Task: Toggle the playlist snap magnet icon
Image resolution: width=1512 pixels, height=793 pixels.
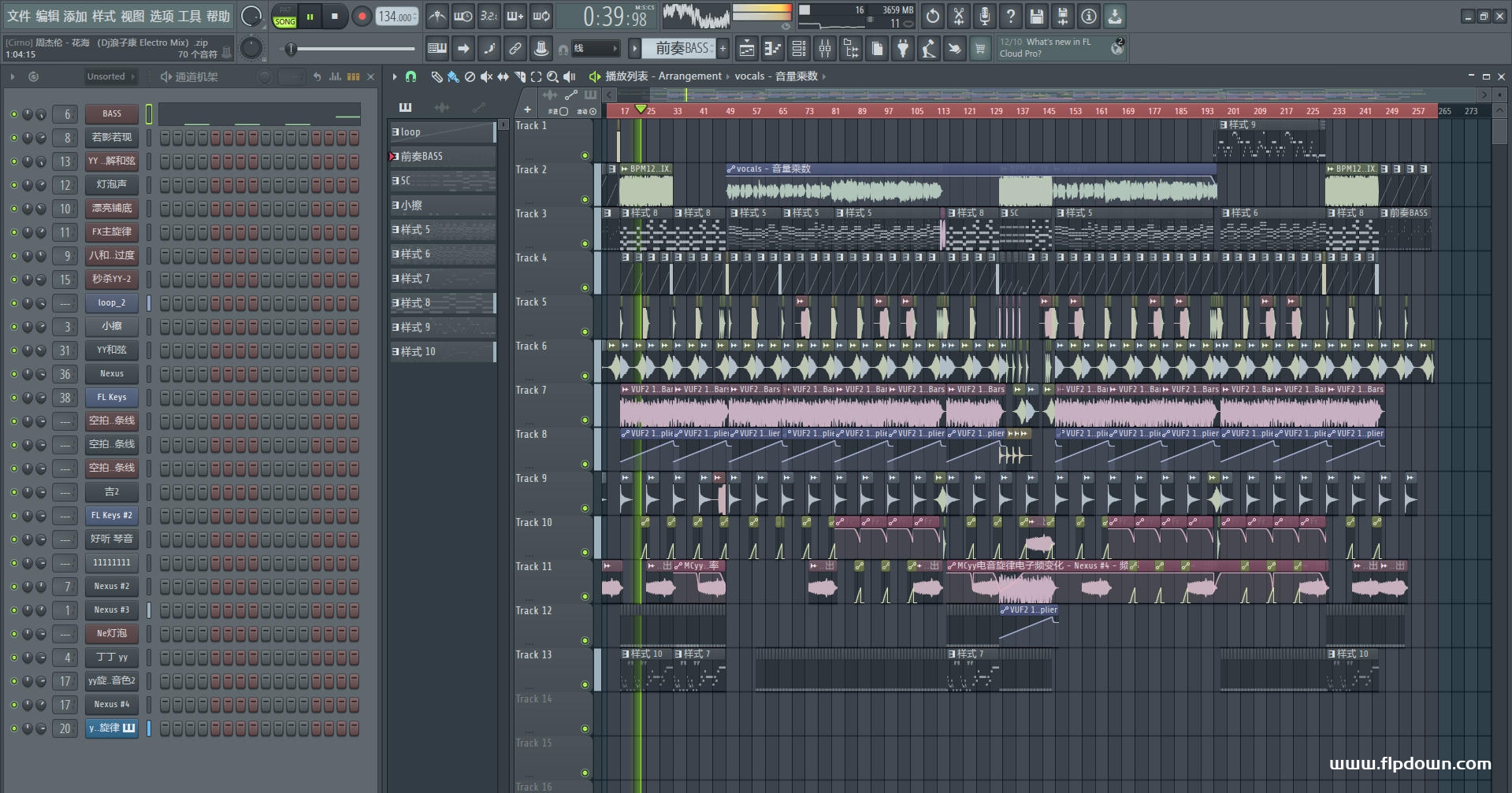Action: click(x=411, y=76)
